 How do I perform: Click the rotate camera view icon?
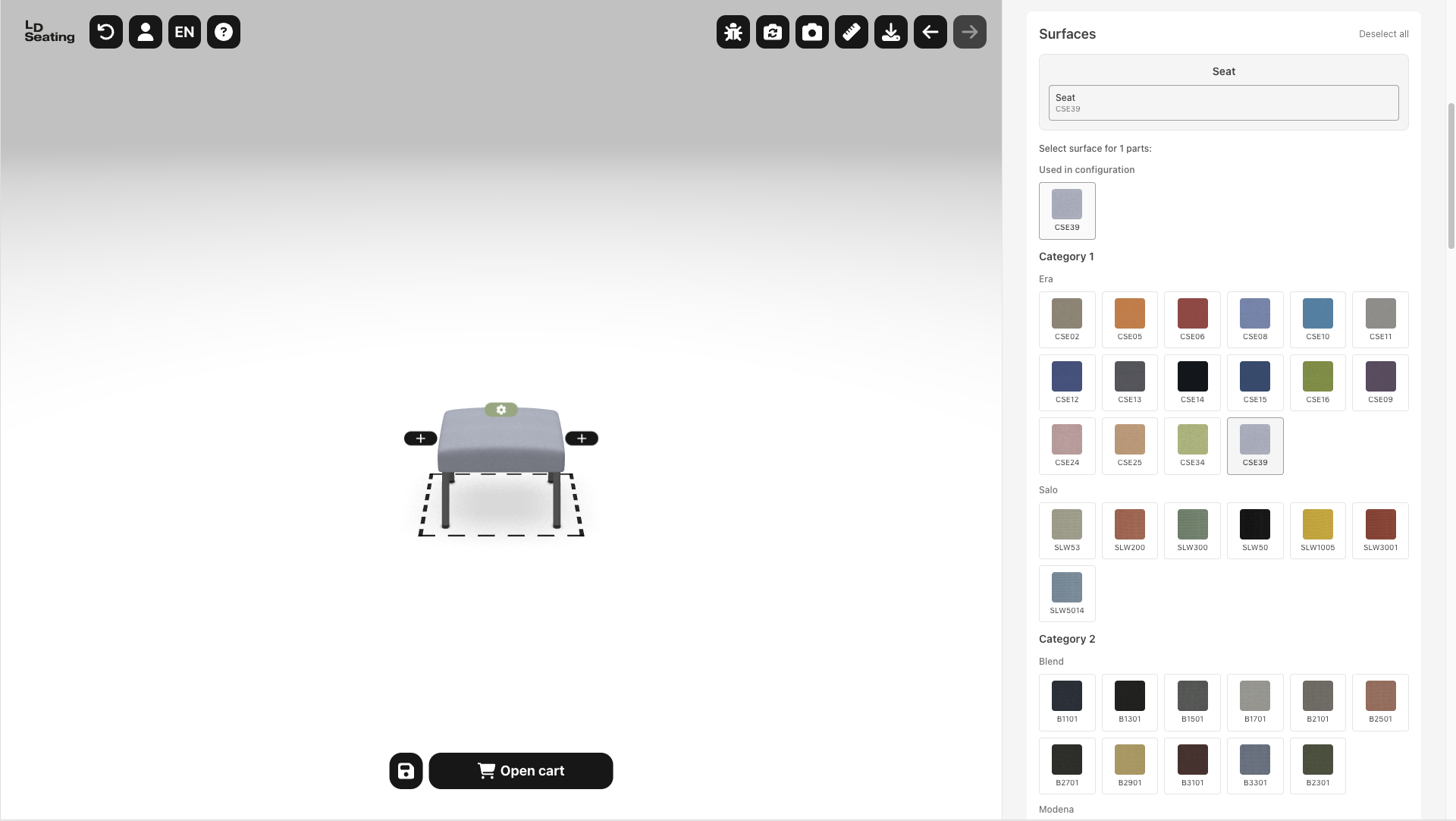773,32
